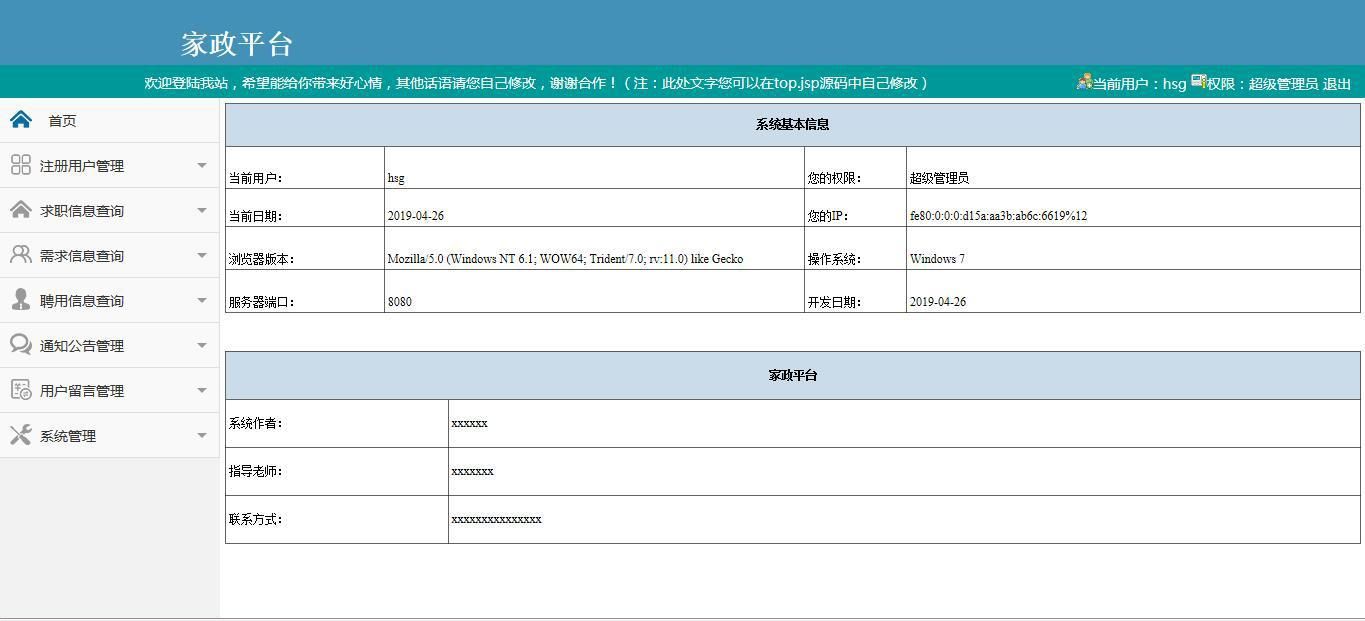This screenshot has width=1365, height=621.
Task: Click the xxxxxxx teacher value
Action: (473, 471)
